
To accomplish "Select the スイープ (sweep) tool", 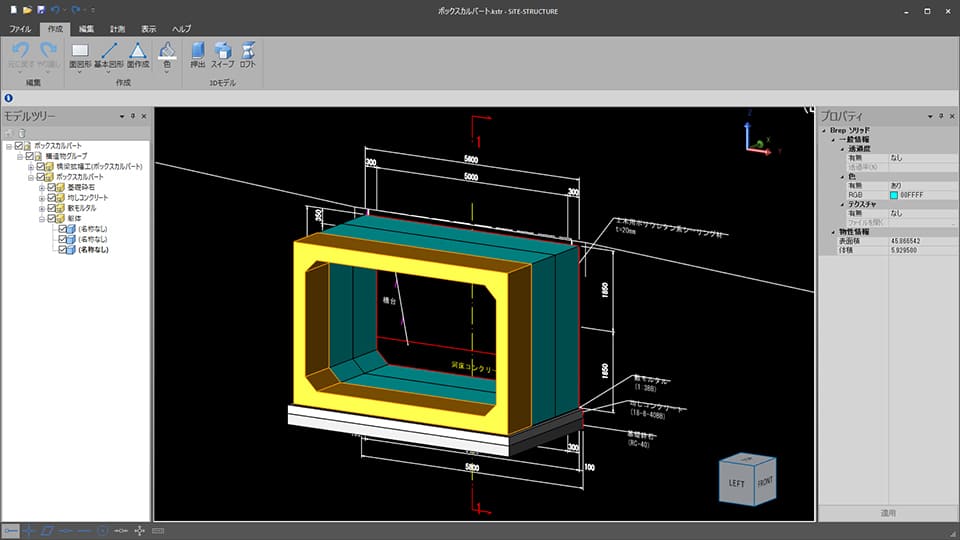I will click(223, 54).
